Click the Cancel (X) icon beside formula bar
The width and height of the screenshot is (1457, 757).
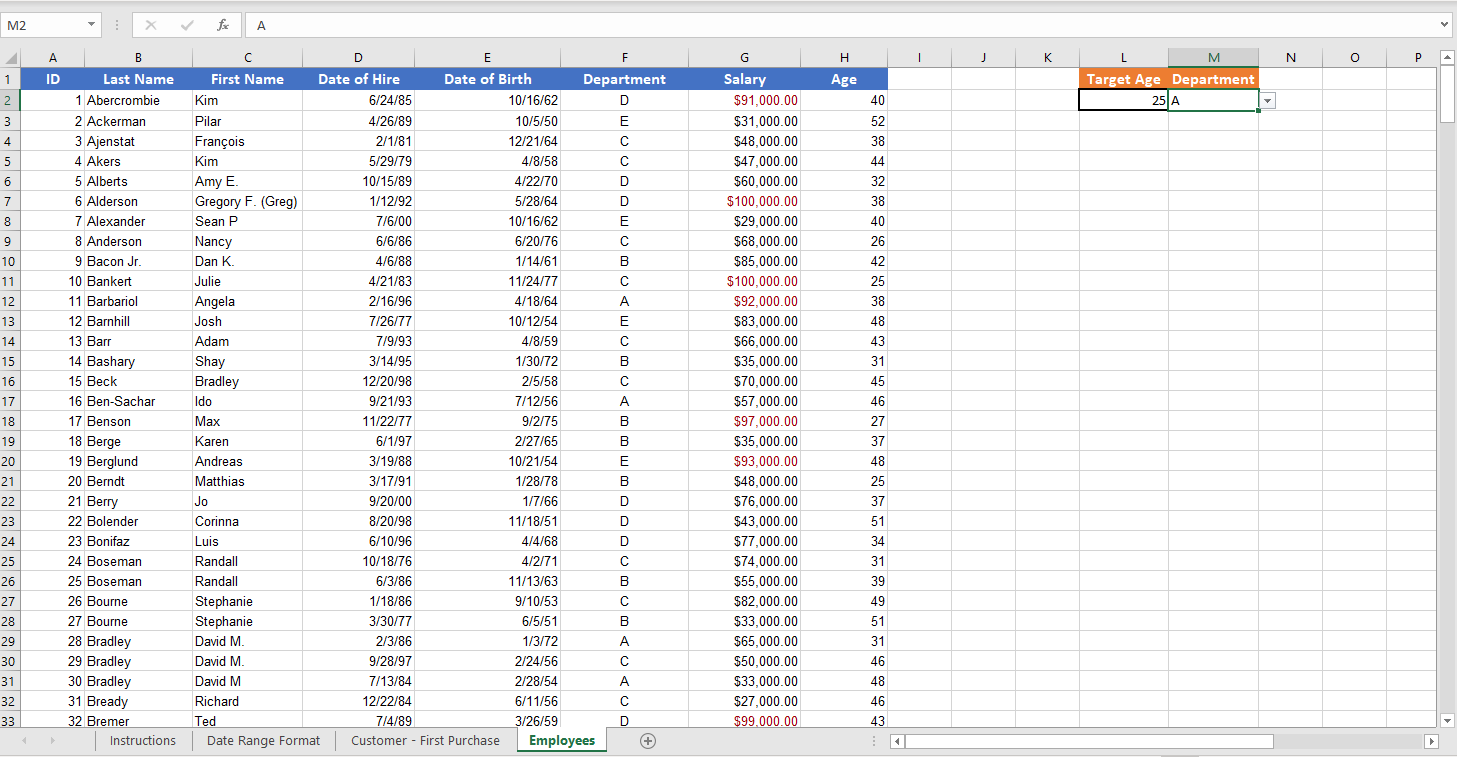click(152, 25)
